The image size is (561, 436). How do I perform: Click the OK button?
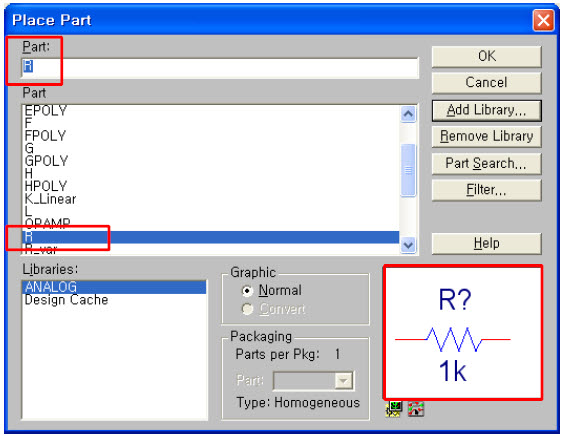(x=487, y=56)
